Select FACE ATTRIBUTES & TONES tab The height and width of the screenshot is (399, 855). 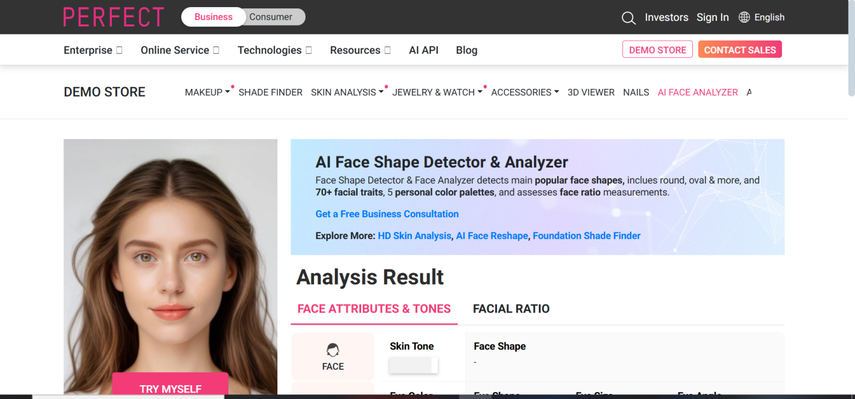[374, 309]
